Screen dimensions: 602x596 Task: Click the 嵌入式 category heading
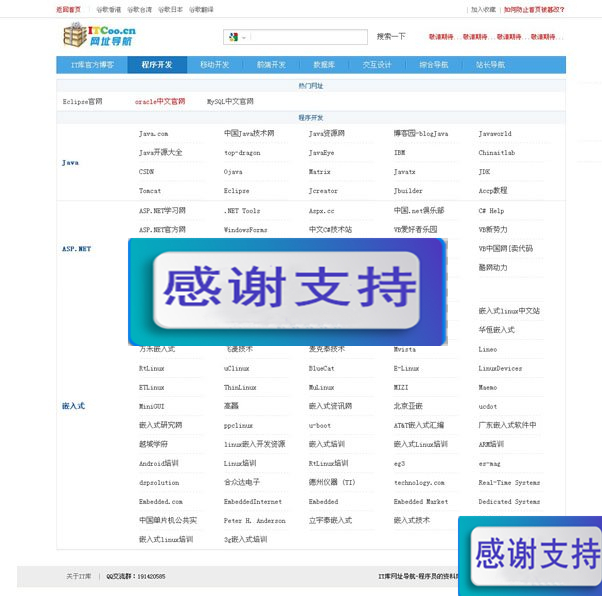[73, 406]
